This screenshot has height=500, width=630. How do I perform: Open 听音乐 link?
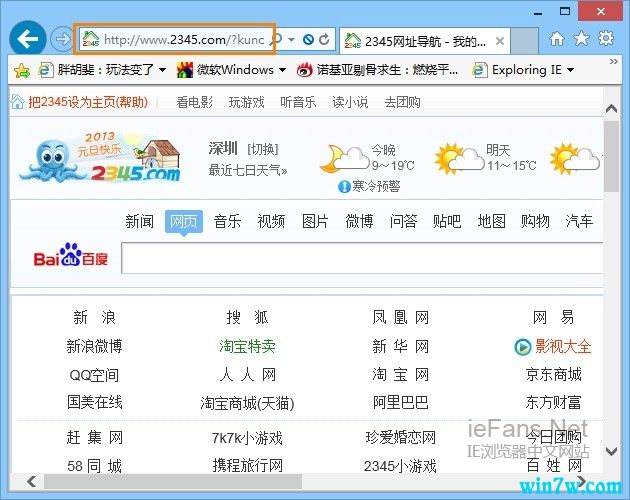[298, 102]
